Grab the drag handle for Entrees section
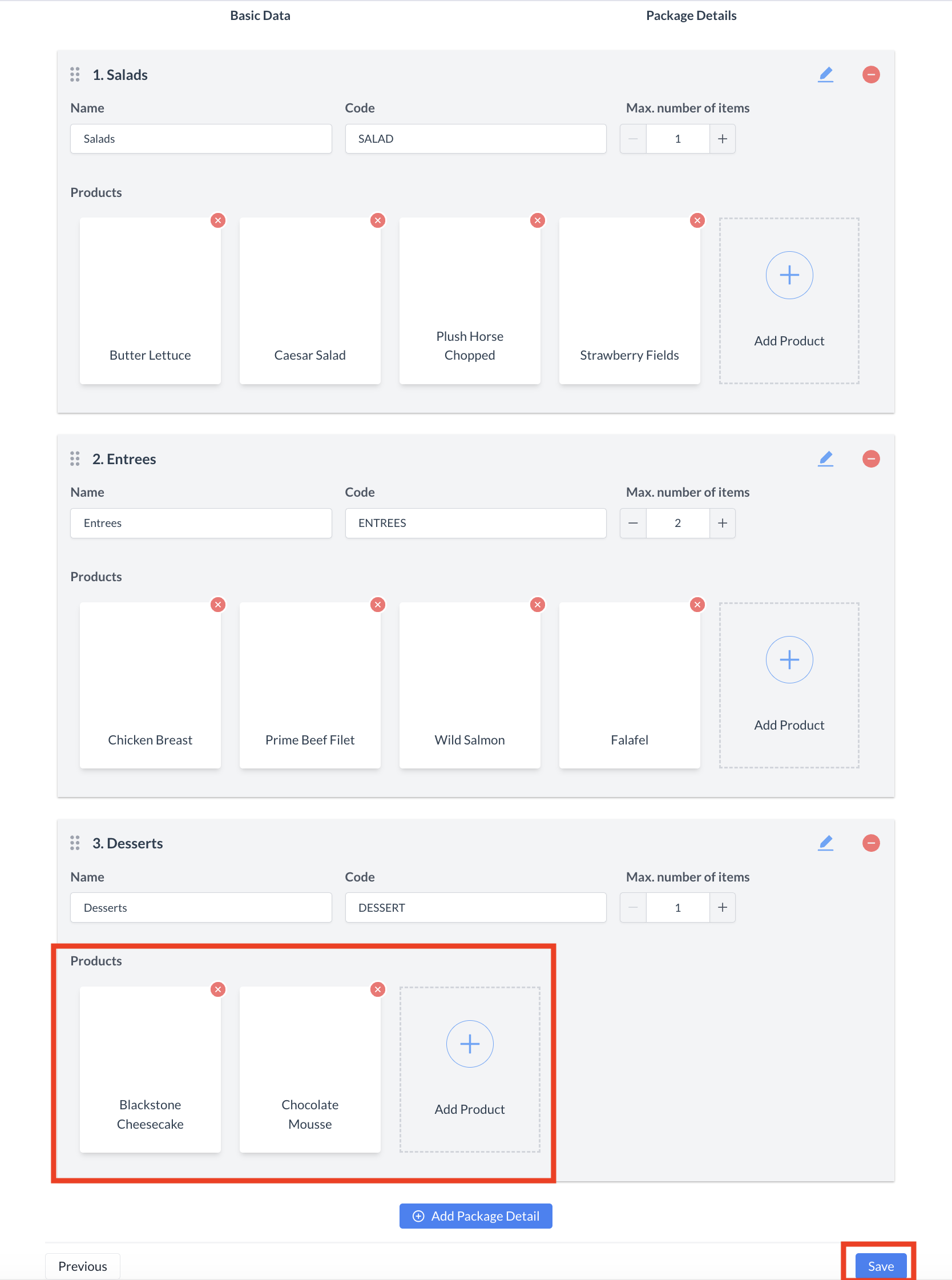The width and height of the screenshot is (952, 1280). click(x=75, y=459)
